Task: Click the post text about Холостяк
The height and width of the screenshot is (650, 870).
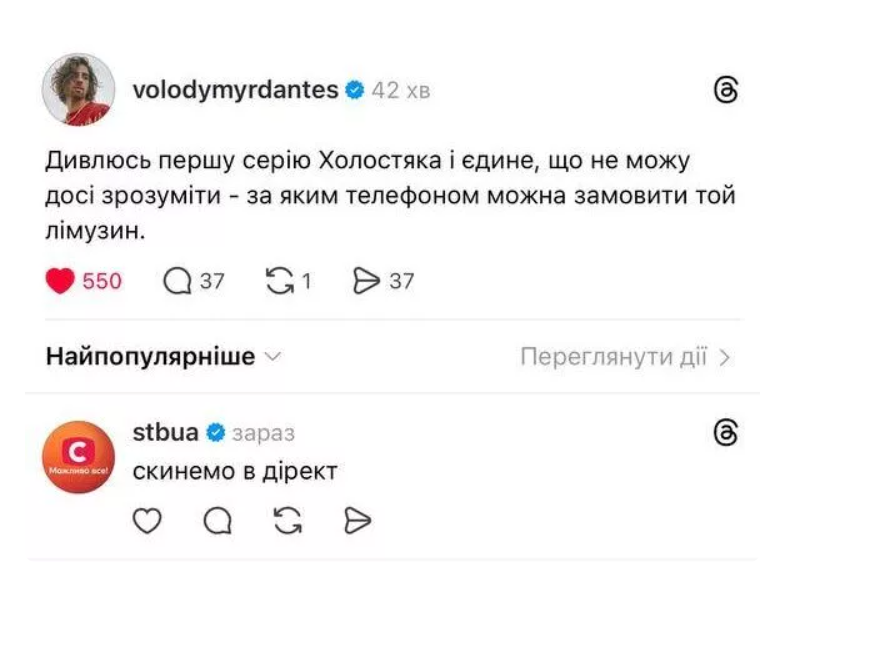Action: pyautogui.click(x=390, y=195)
